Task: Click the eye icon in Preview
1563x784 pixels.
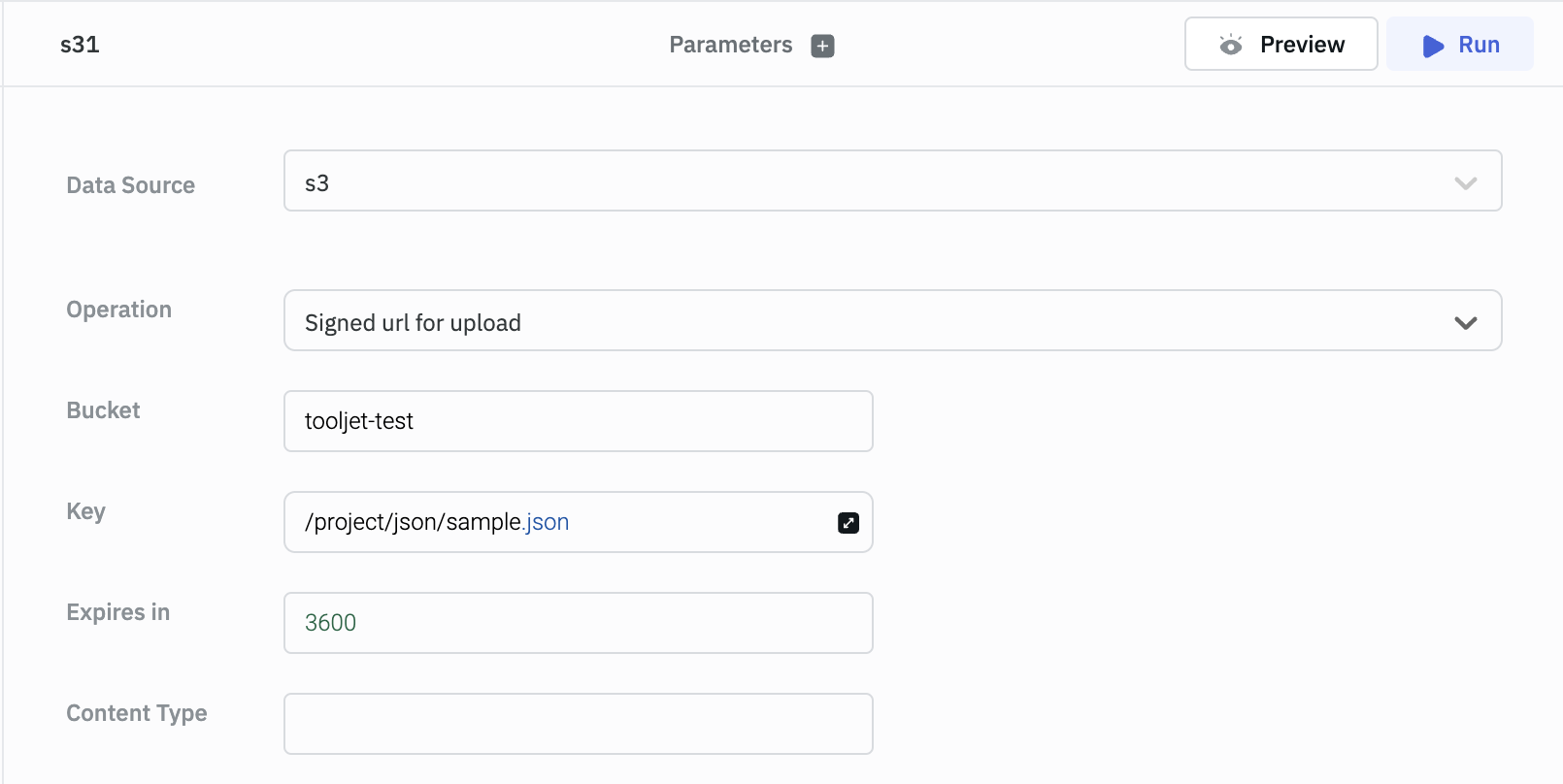Action: (1231, 45)
